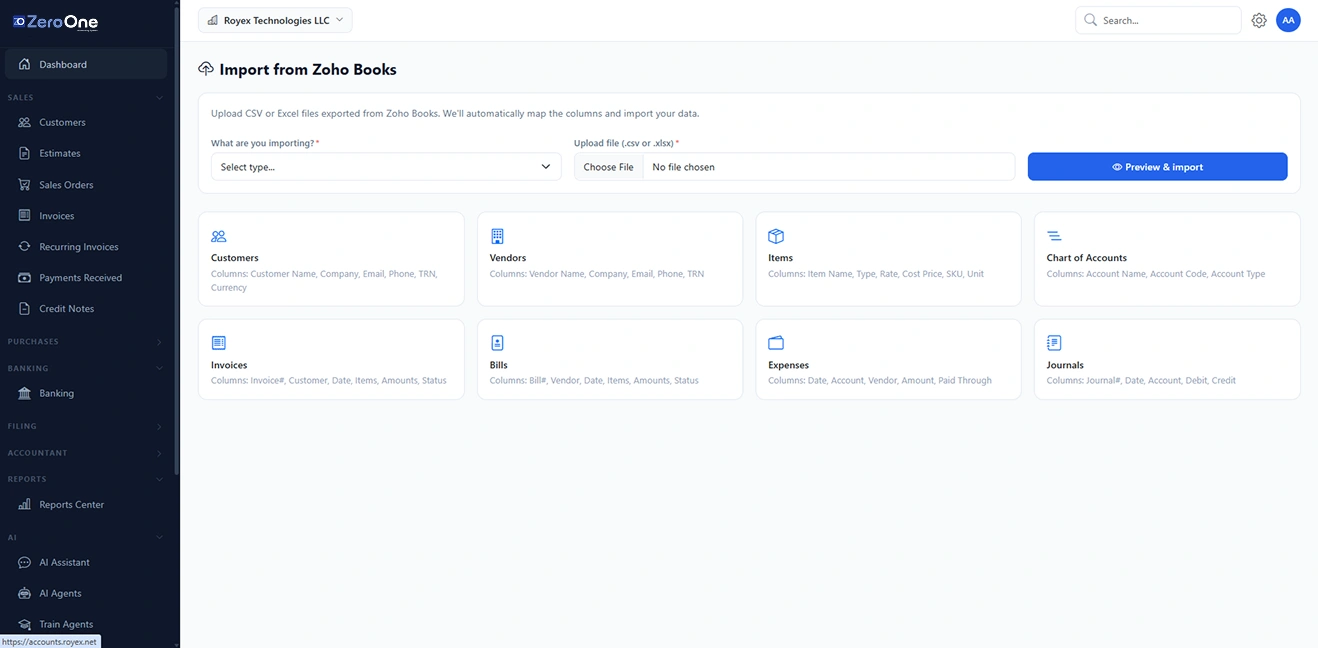Viewport: 1318px width, 648px height.
Task: Click the Sales Orders cart icon
Action: pos(24,185)
